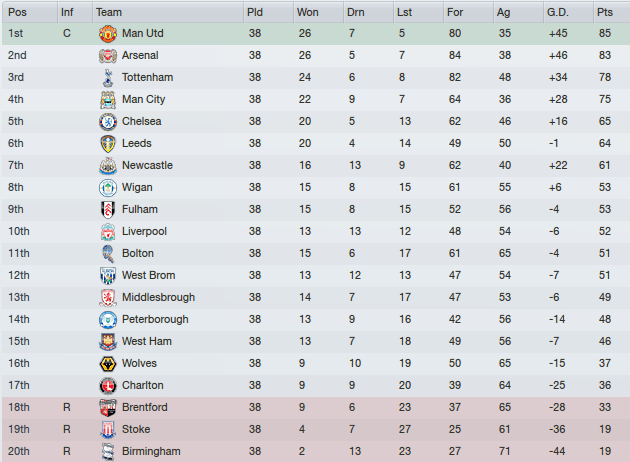Click the Stoke club badge icon
The width and height of the screenshot is (630, 462).
[x=108, y=430]
